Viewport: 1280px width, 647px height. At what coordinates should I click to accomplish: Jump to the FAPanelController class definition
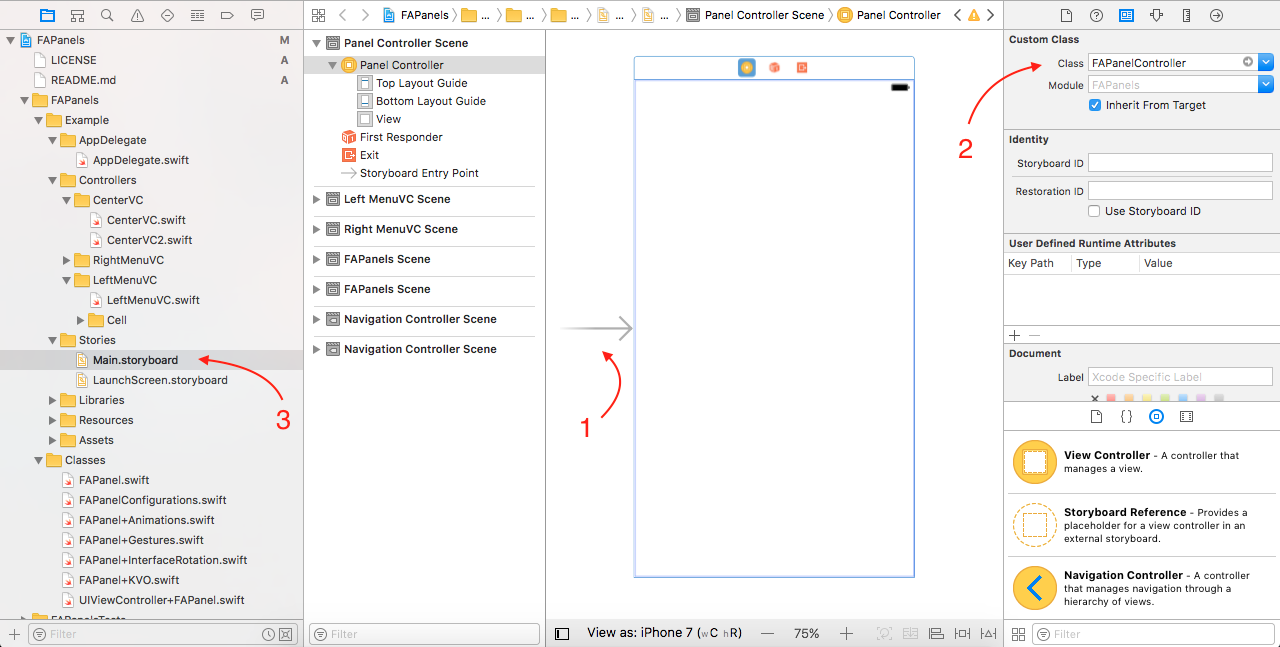click(1248, 62)
